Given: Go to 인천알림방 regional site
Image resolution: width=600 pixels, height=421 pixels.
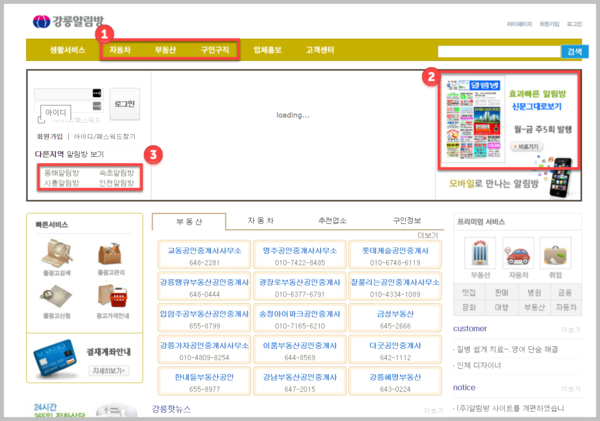Looking at the screenshot, I should click(x=117, y=183).
